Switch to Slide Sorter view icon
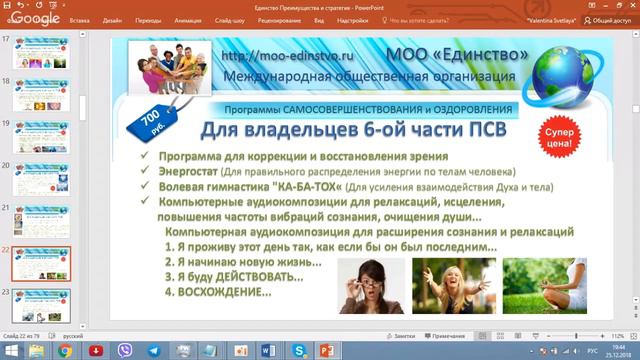This screenshot has height=360, width=640. [x=500, y=336]
